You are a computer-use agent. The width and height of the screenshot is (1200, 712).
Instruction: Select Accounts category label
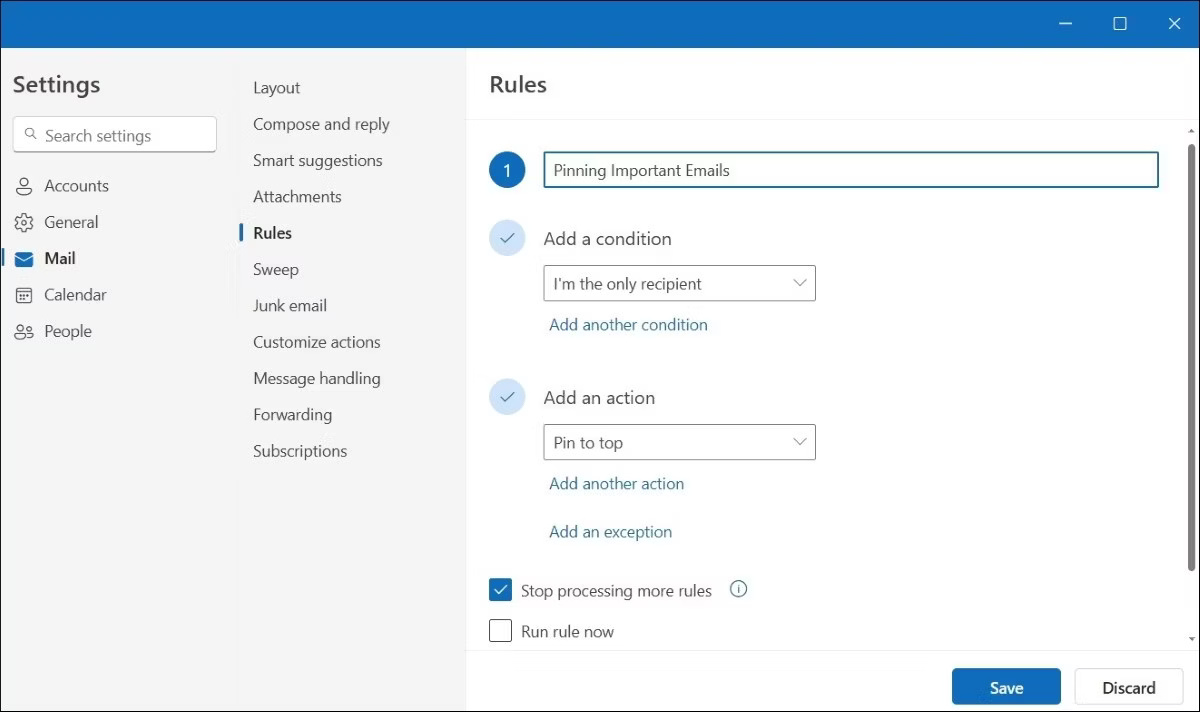76,186
